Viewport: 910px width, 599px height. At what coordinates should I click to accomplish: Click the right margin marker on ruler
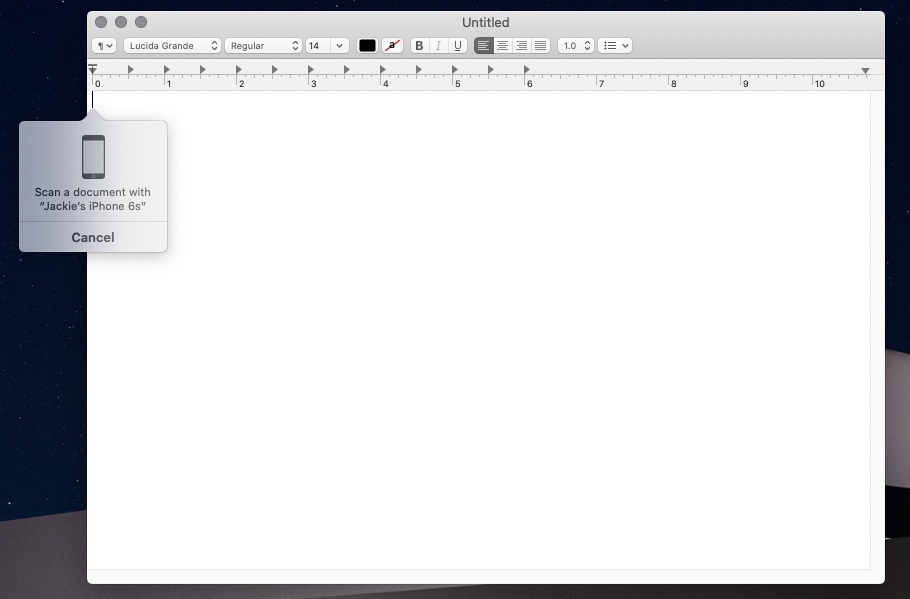(x=865, y=71)
